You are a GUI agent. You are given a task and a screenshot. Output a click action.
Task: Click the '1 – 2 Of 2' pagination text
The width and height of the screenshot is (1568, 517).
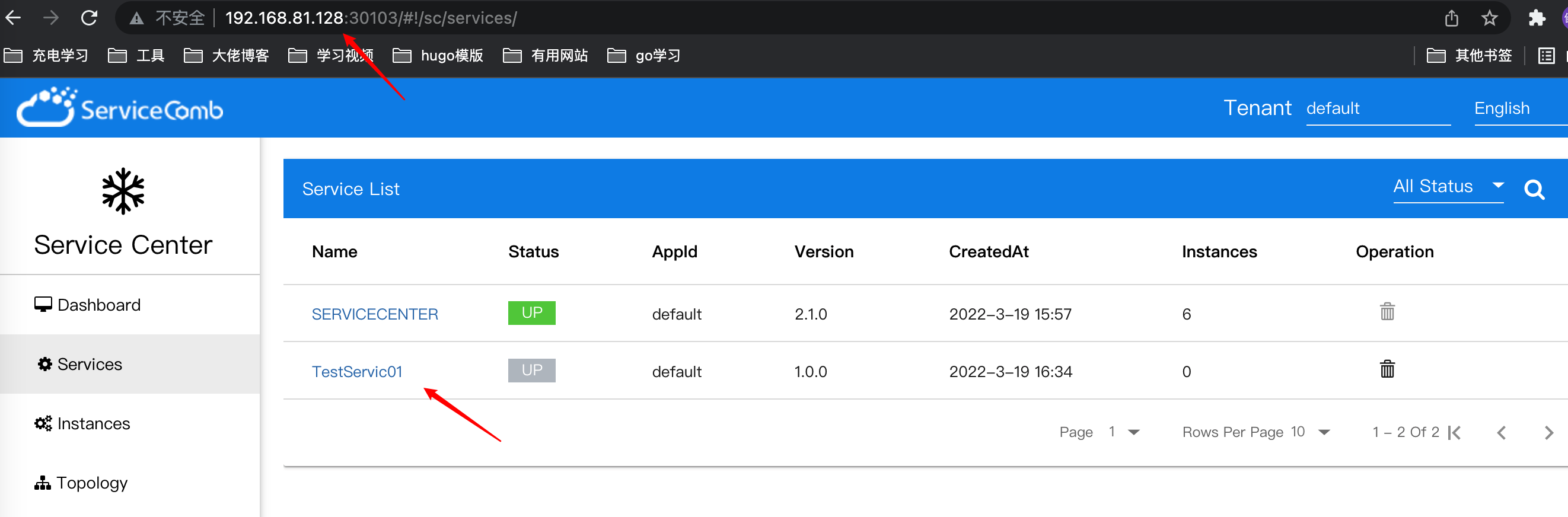(x=1406, y=432)
